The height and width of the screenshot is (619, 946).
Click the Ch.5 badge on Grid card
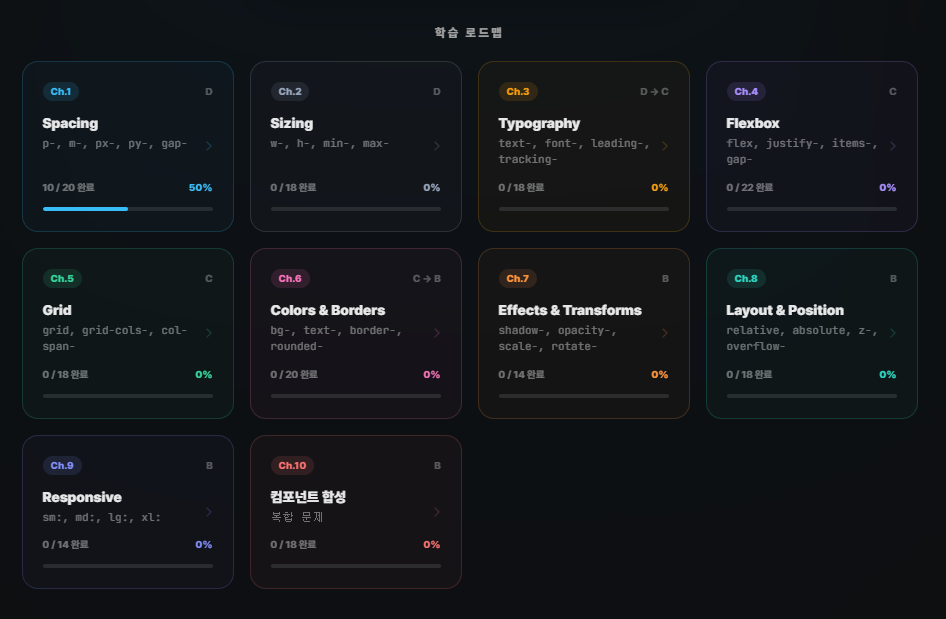tap(62, 279)
